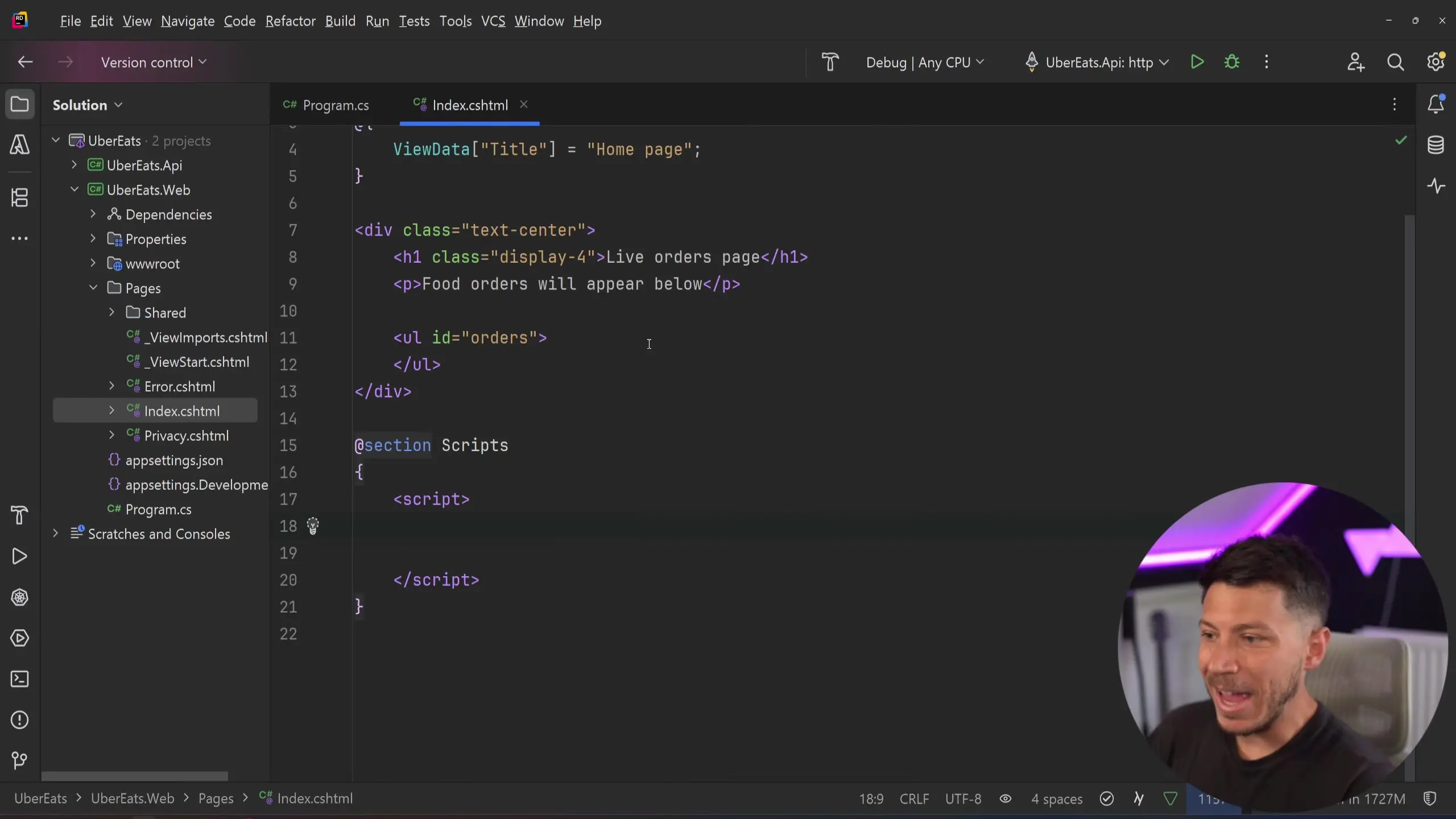Image resolution: width=1456 pixels, height=819 pixels.
Task: Open the VCS menu
Action: point(493,21)
